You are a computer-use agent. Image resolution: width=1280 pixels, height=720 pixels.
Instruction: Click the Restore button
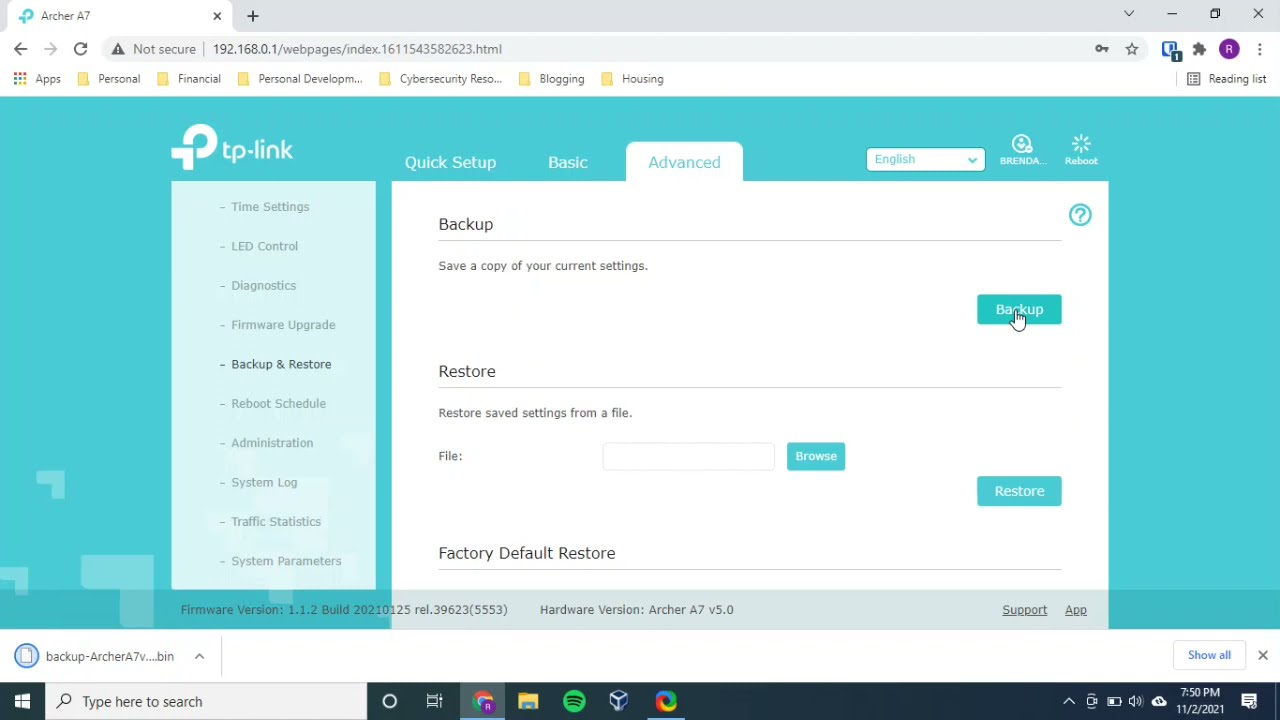click(x=1019, y=491)
